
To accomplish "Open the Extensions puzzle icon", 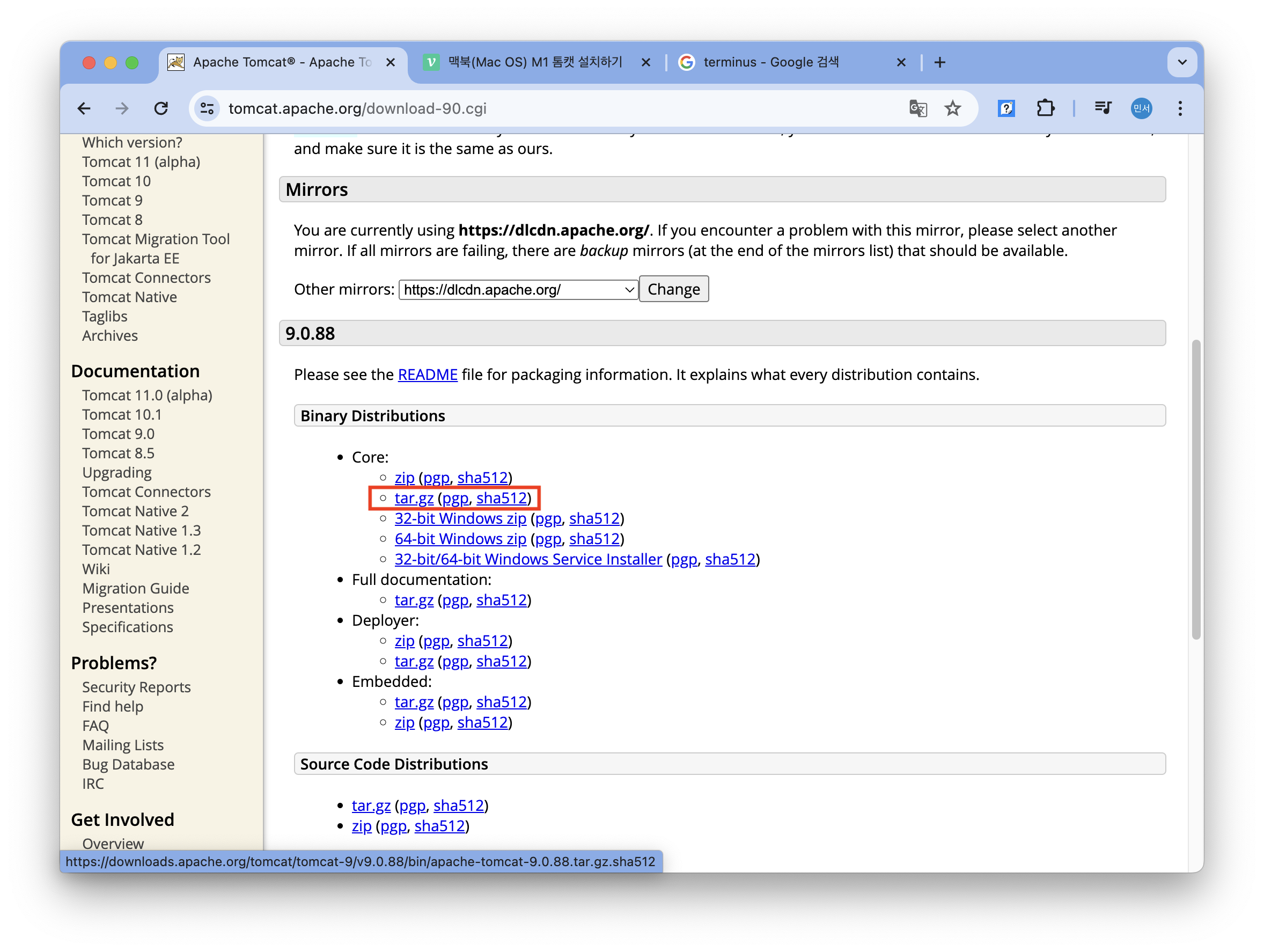I will (x=1045, y=108).
